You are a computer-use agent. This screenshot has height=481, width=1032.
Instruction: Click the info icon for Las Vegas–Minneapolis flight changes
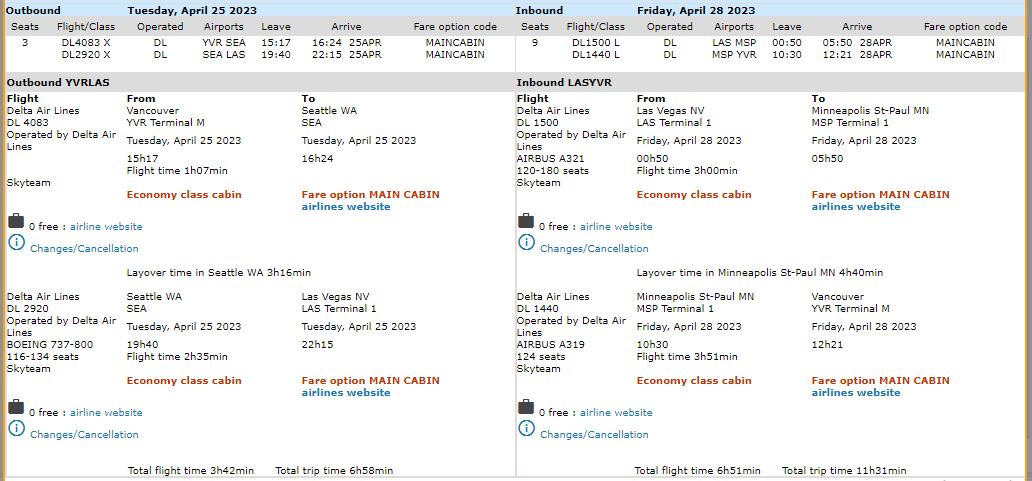[x=526, y=242]
